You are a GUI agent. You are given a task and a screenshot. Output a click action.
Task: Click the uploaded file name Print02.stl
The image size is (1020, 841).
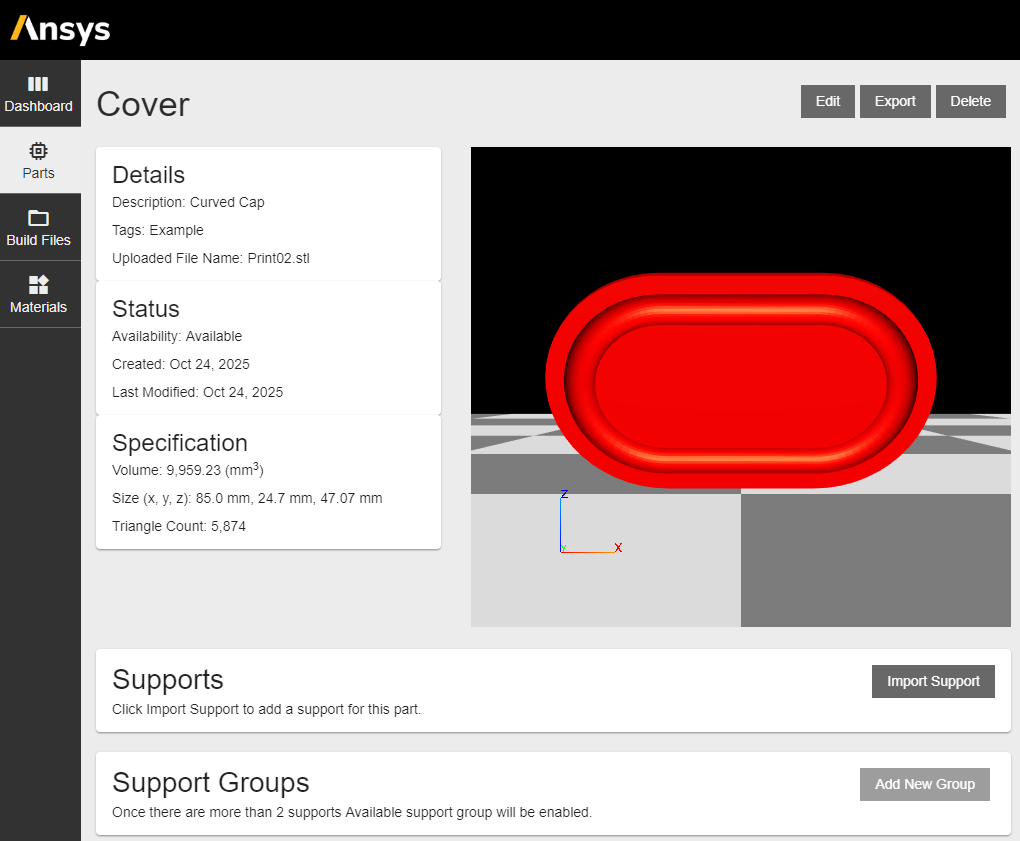[278, 258]
